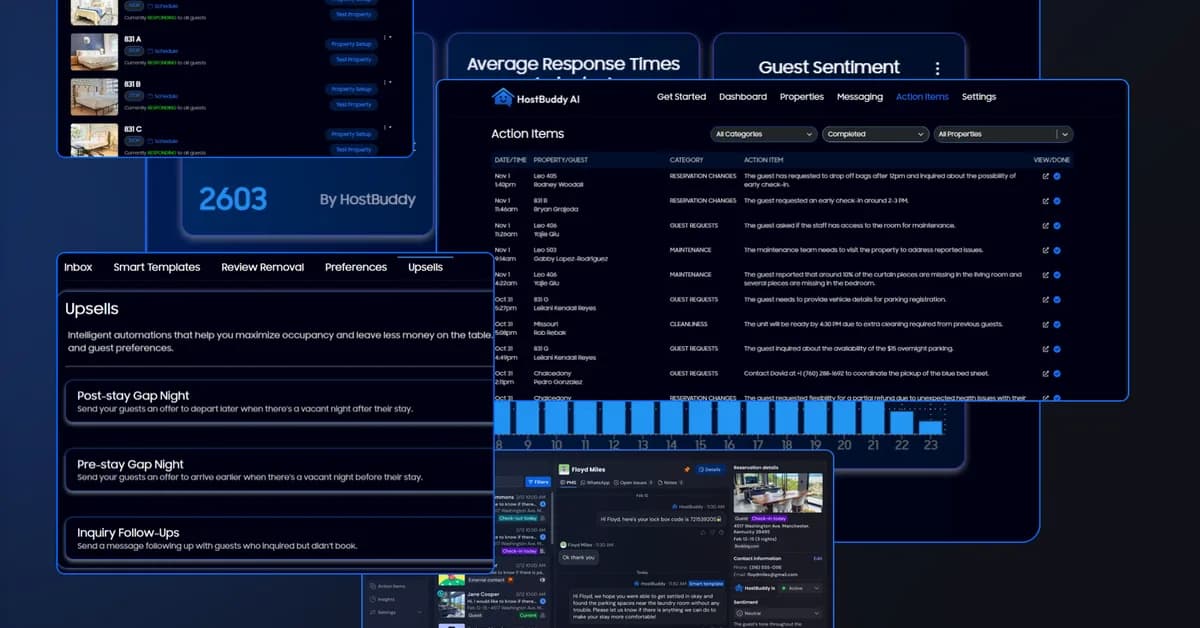Click Property Setup button for 831 A
The image size is (1200, 628).
[351, 44]
